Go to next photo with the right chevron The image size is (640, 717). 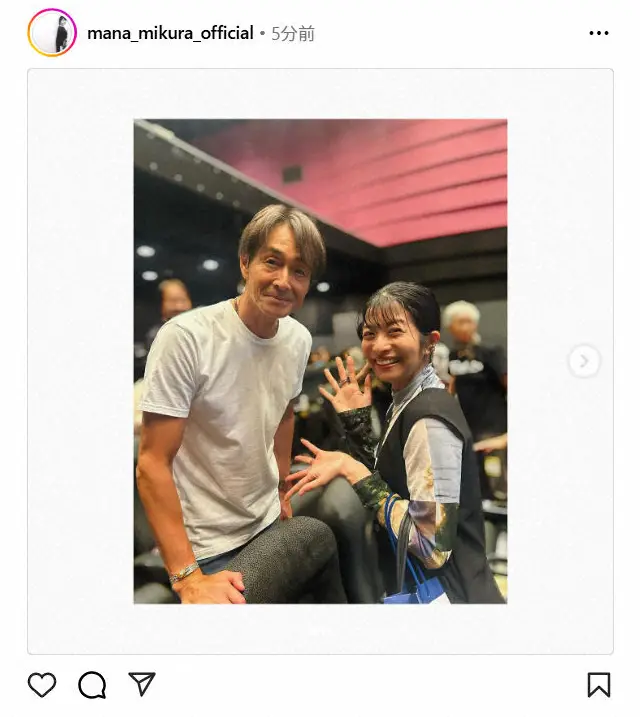coord(584,361)
